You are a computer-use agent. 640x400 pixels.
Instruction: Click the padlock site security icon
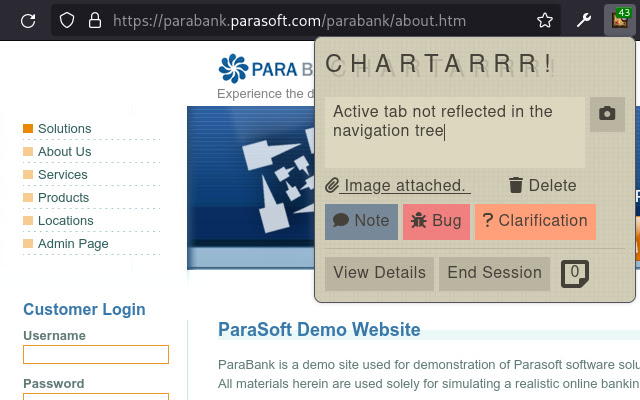[x=95, y=20]
